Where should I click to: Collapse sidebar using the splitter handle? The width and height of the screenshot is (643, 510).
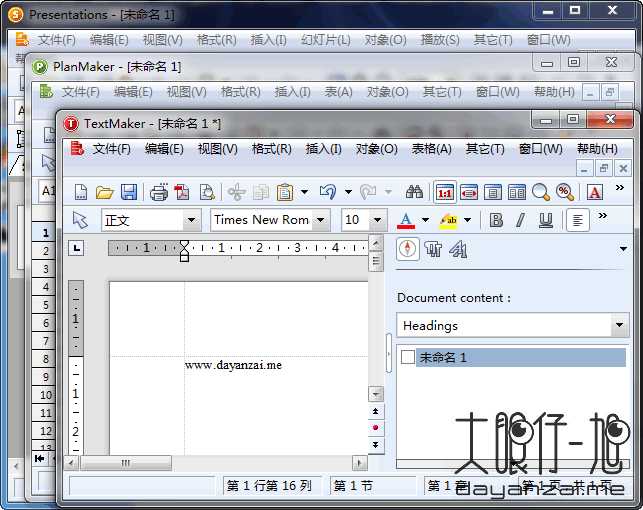[x=389, y=353]
